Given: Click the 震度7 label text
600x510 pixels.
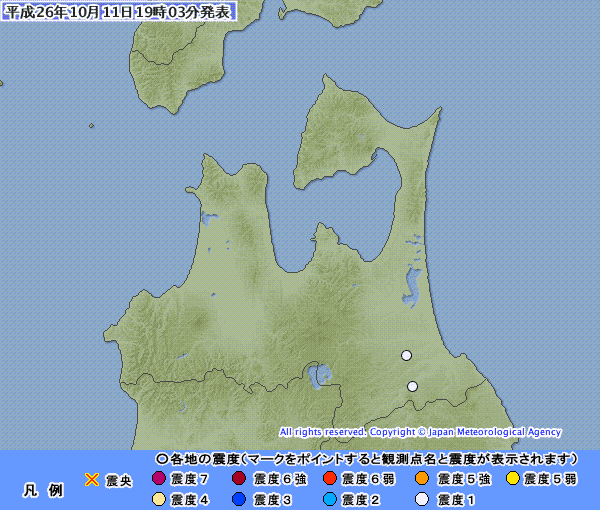Looking at the screenshot, I should 189,479.
